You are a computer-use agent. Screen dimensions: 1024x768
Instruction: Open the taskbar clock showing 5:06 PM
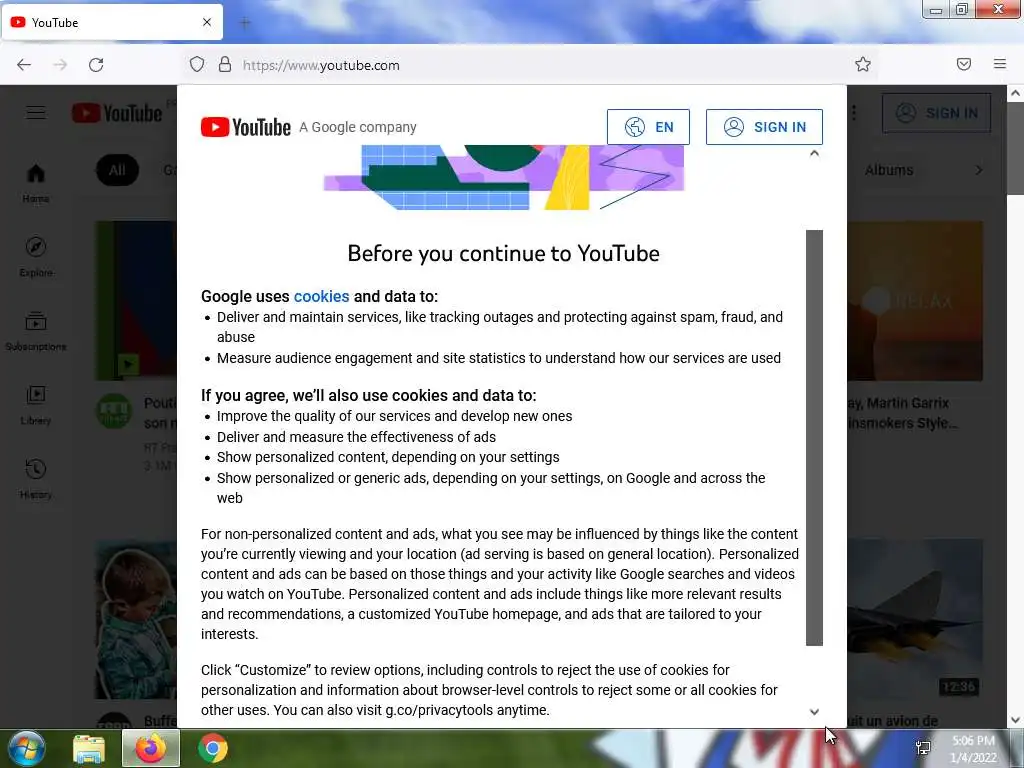tap(974, 749)
